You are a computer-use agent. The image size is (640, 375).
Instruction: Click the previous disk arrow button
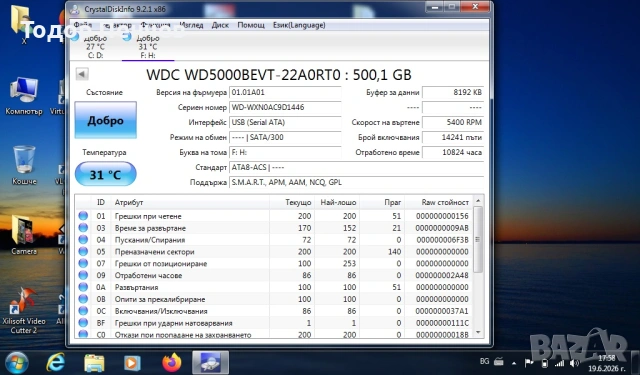point(82,74)
